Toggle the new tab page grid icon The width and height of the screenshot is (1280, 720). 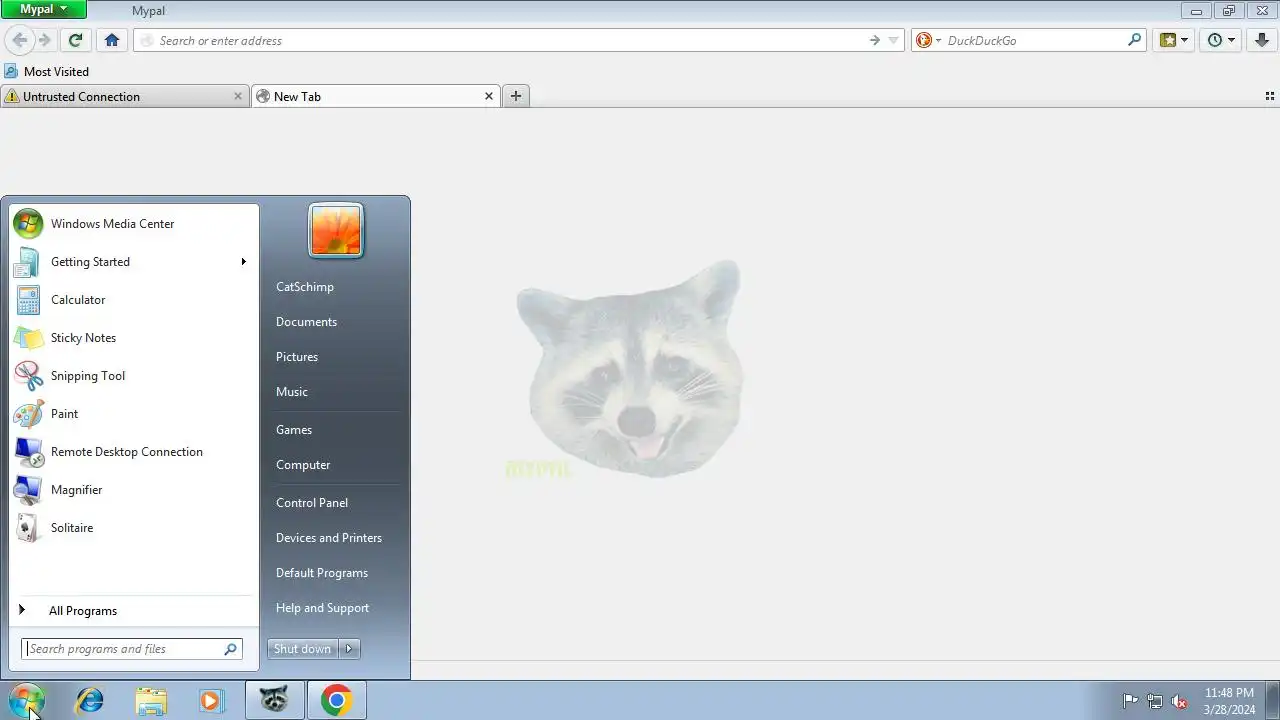click(x=1270, y=96)
